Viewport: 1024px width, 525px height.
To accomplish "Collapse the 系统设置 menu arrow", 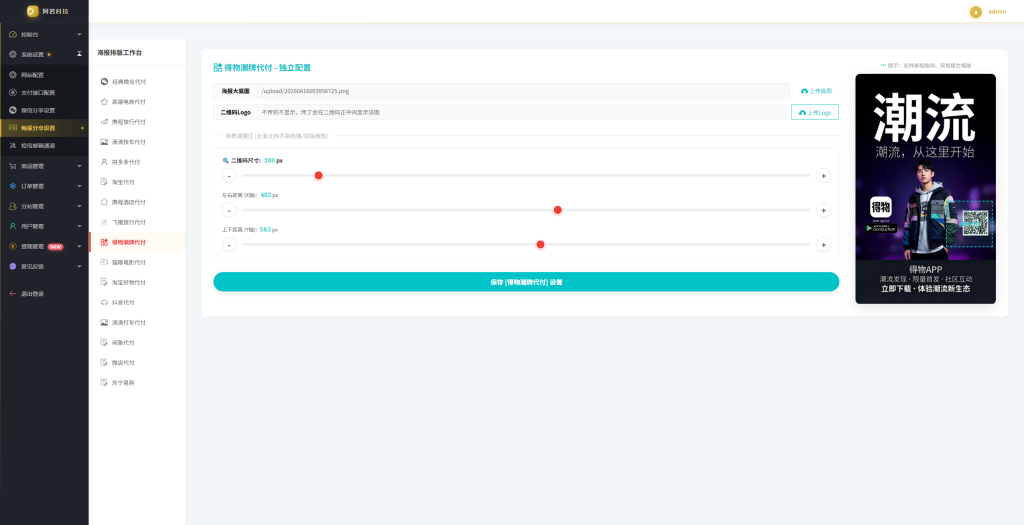I will (x=79, y=54).
